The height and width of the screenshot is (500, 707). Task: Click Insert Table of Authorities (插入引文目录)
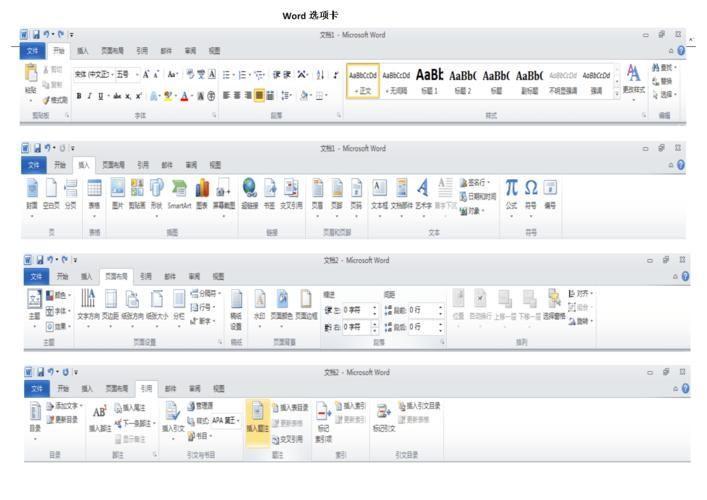point(419,406)
